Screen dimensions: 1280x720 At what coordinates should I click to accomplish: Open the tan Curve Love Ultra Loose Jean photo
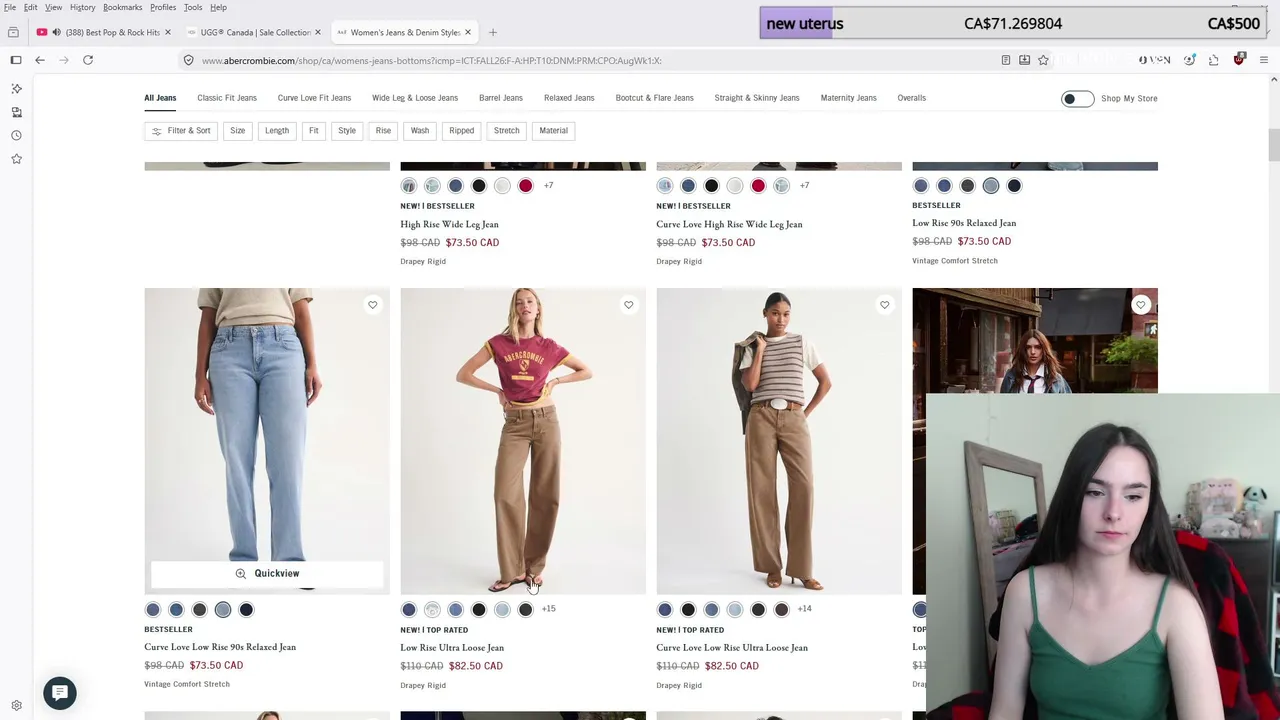pos(779,441)
